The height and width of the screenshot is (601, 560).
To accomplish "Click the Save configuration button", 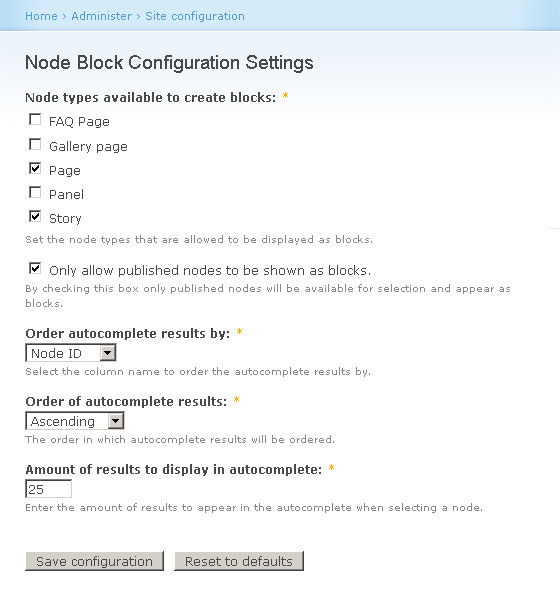I will tap(94, 561).
